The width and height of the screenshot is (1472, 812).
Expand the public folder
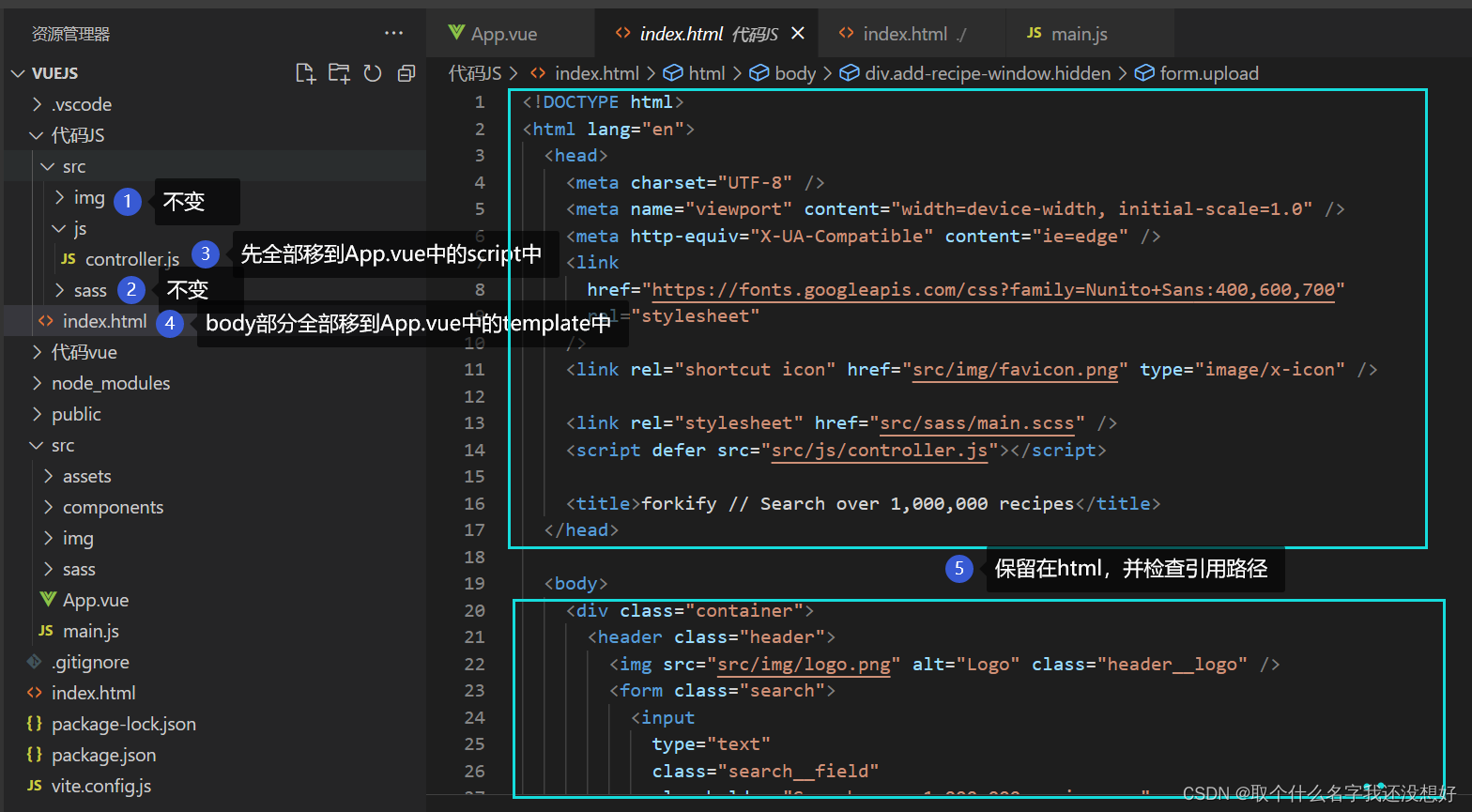[x=38, y=414]
